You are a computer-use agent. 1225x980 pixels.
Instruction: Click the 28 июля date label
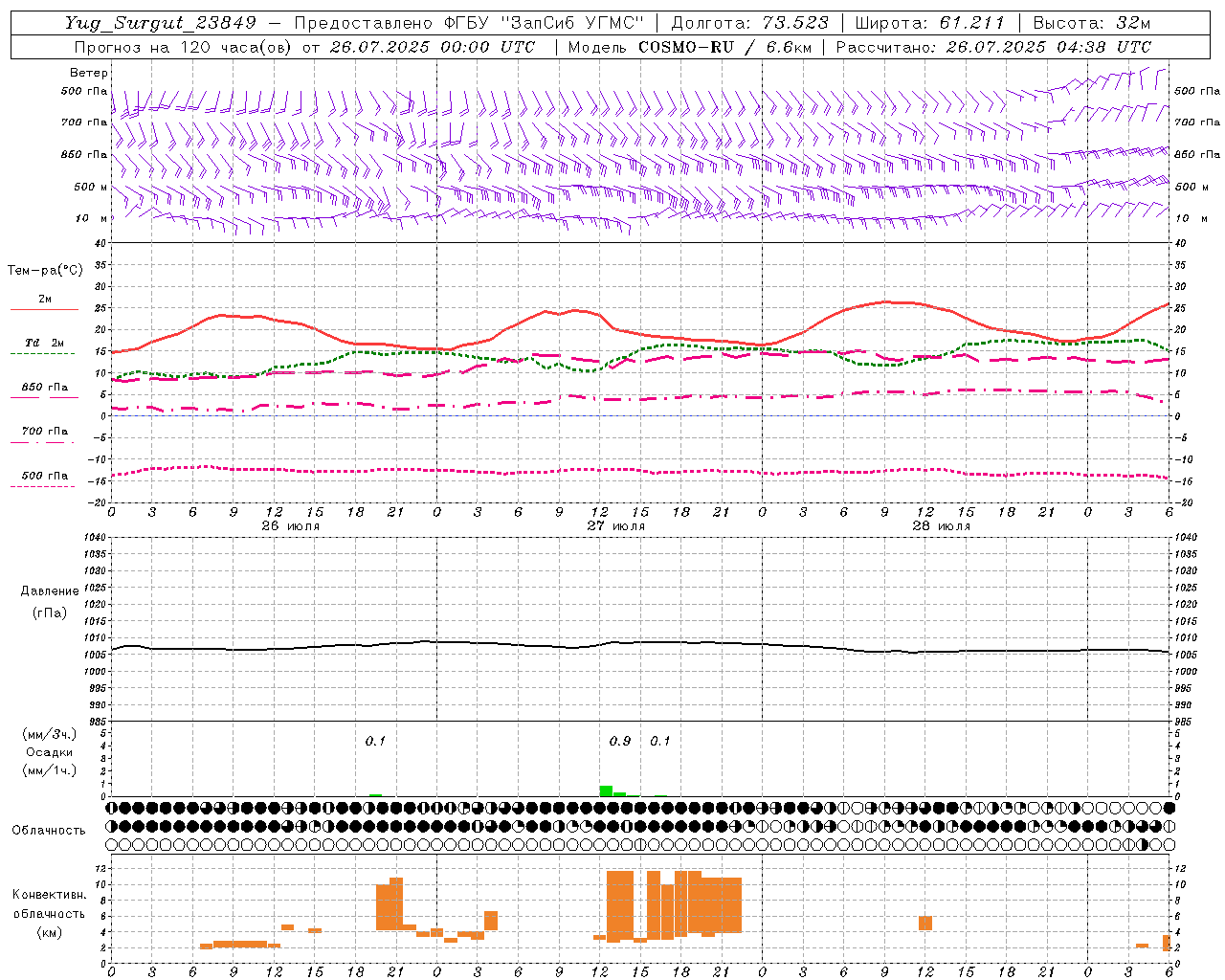(x=942, y=526)
